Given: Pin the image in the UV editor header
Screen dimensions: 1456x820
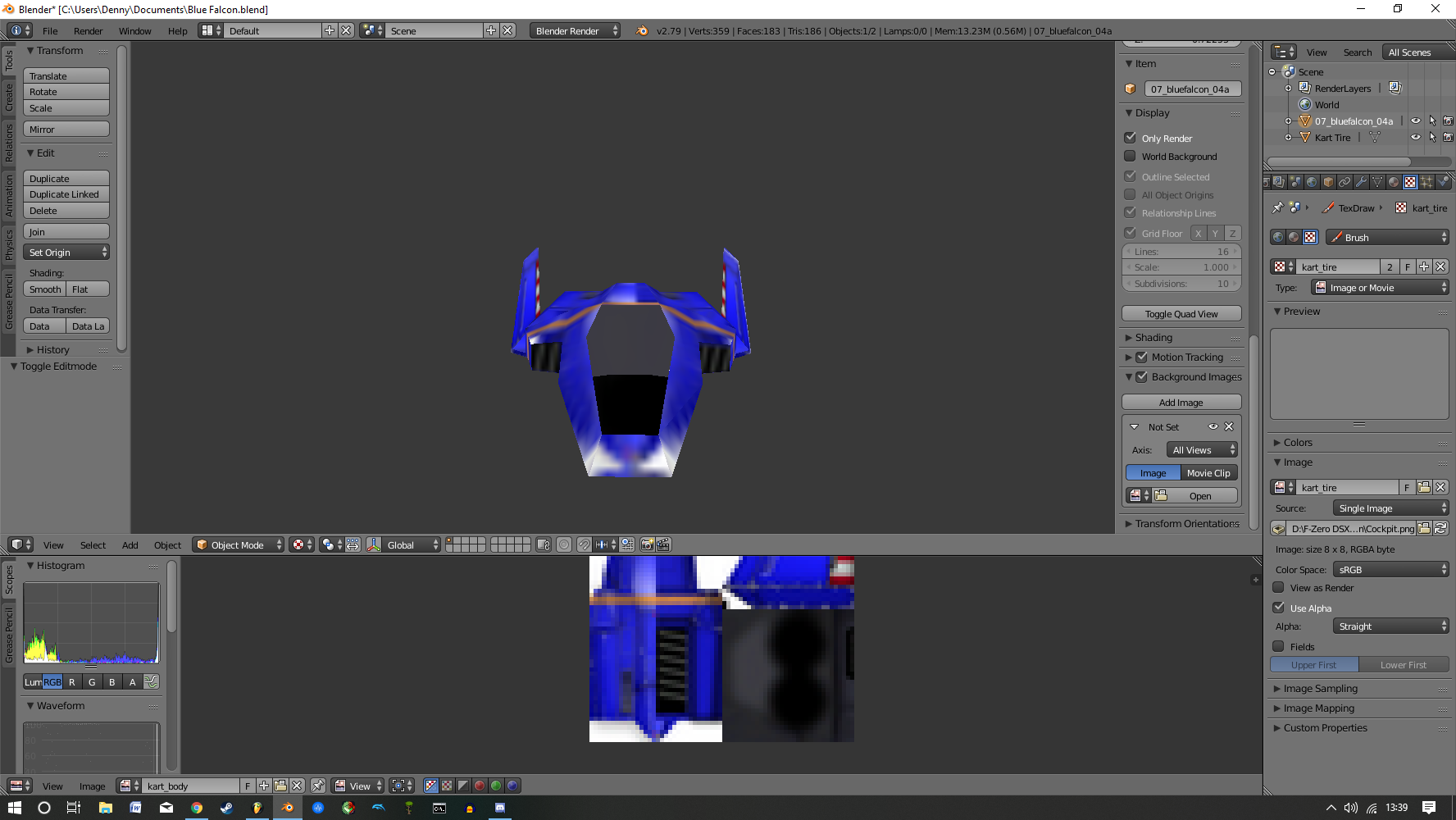Looking at the screenshot, I should click(317, 786).
